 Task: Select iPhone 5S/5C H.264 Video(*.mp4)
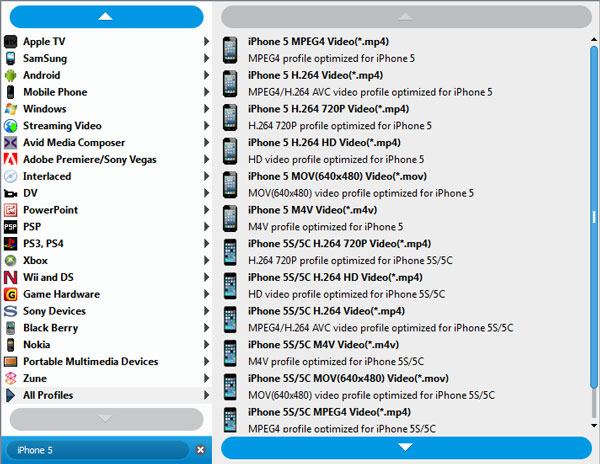(406, 319)
